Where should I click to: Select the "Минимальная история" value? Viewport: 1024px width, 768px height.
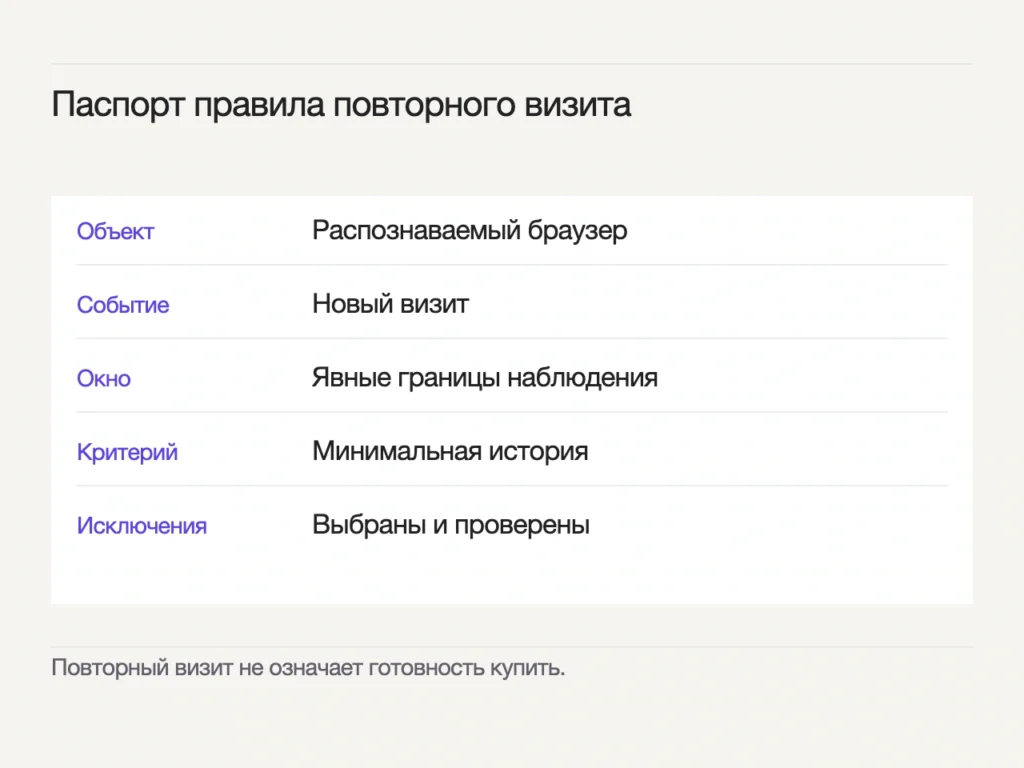pos(450,451)
